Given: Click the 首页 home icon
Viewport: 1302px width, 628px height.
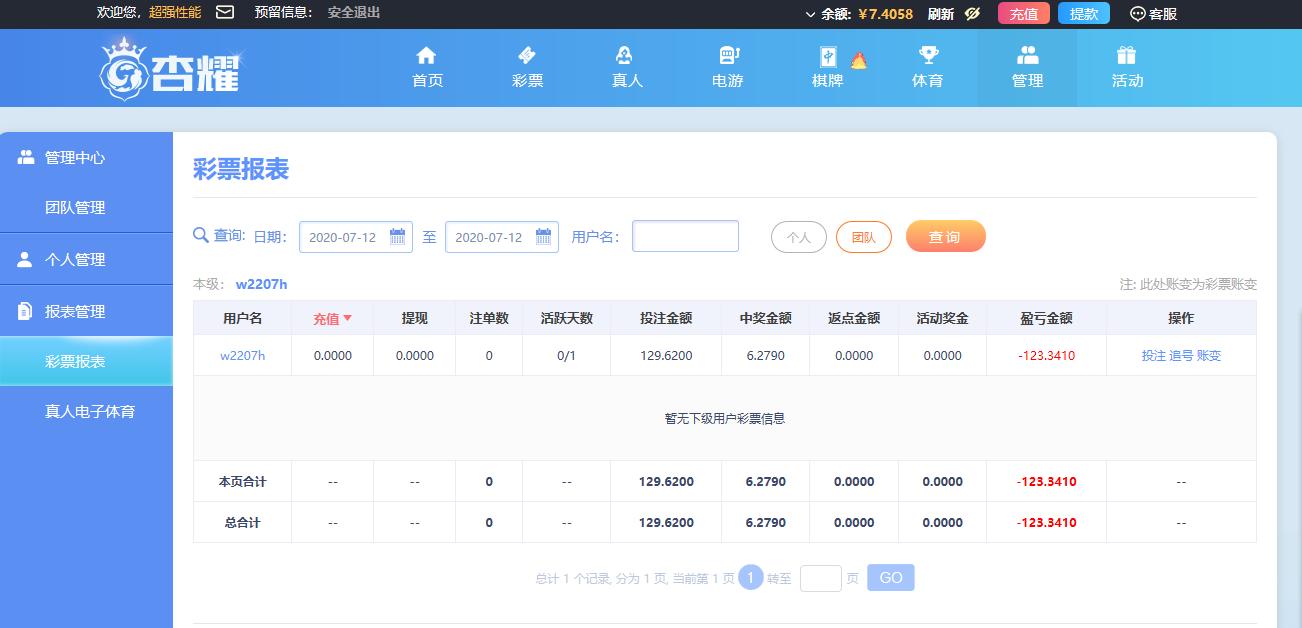Looking at the screenshot, I should click(x=427, y=56).
